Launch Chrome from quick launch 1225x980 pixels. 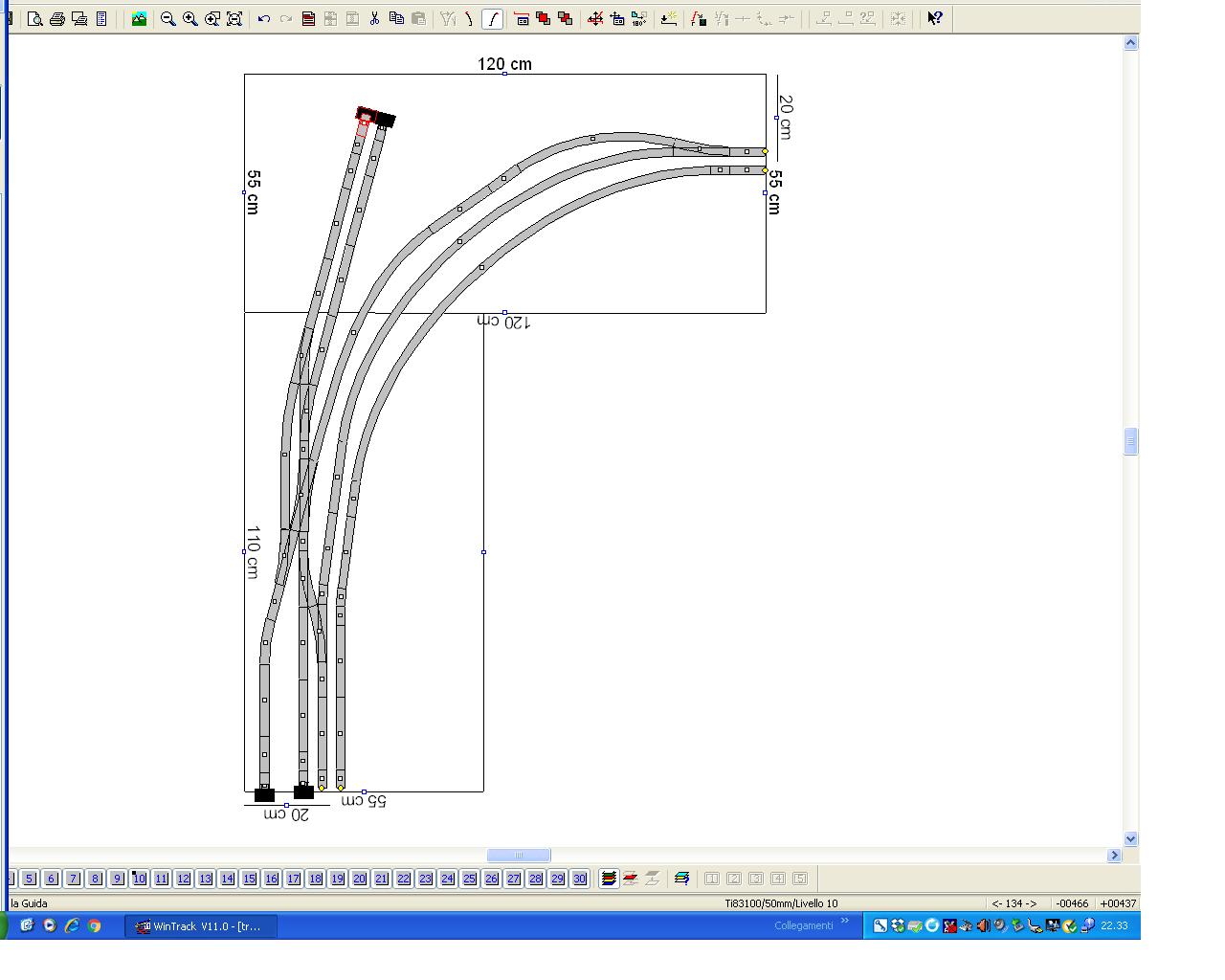click(x=95, y=925)
